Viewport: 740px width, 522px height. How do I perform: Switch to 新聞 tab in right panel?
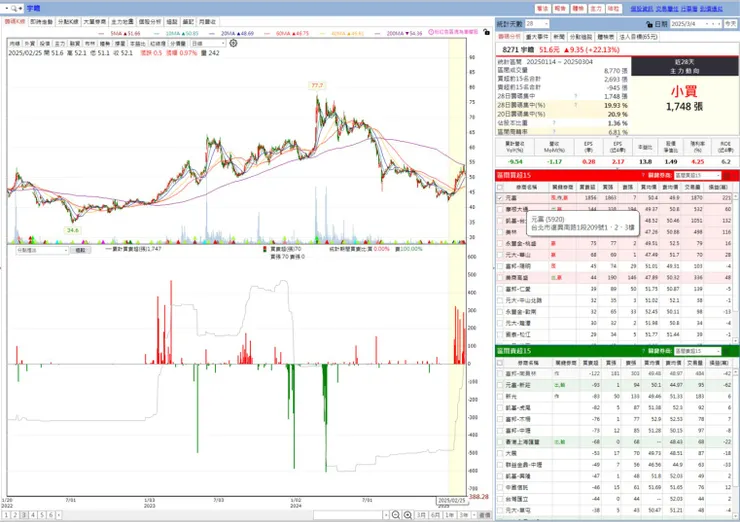pyautogui.click(x=559, y=36)
